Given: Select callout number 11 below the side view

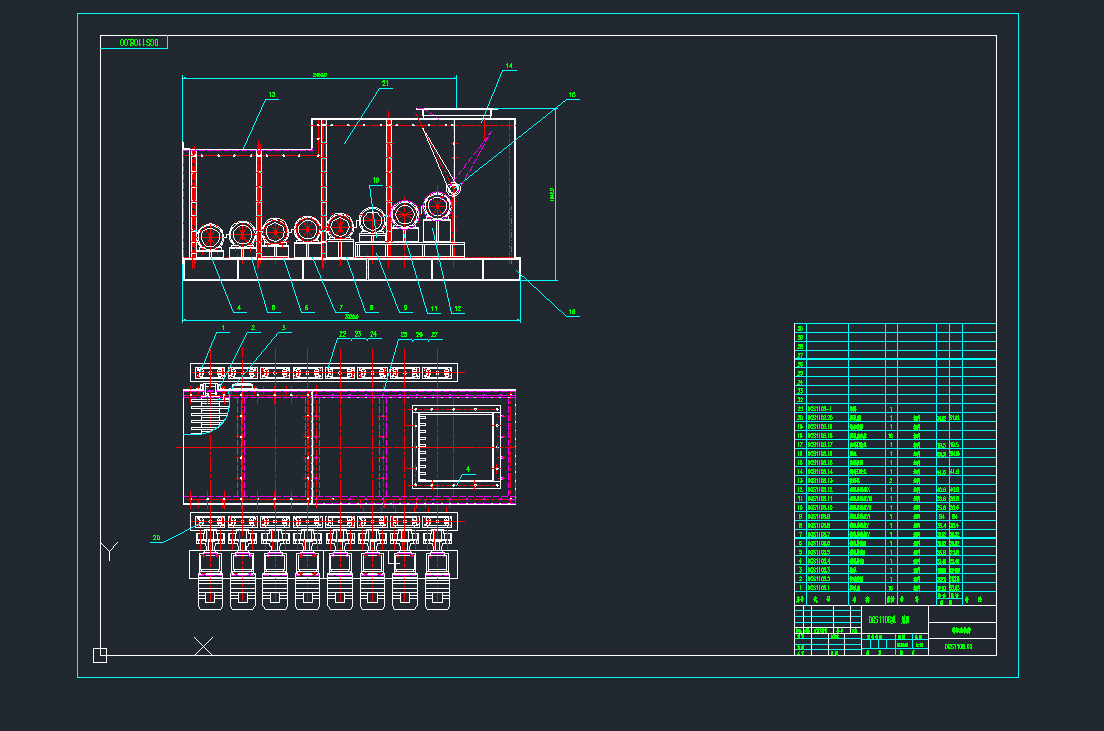Looking at the screenshot, I should click(x=434, y=308).
